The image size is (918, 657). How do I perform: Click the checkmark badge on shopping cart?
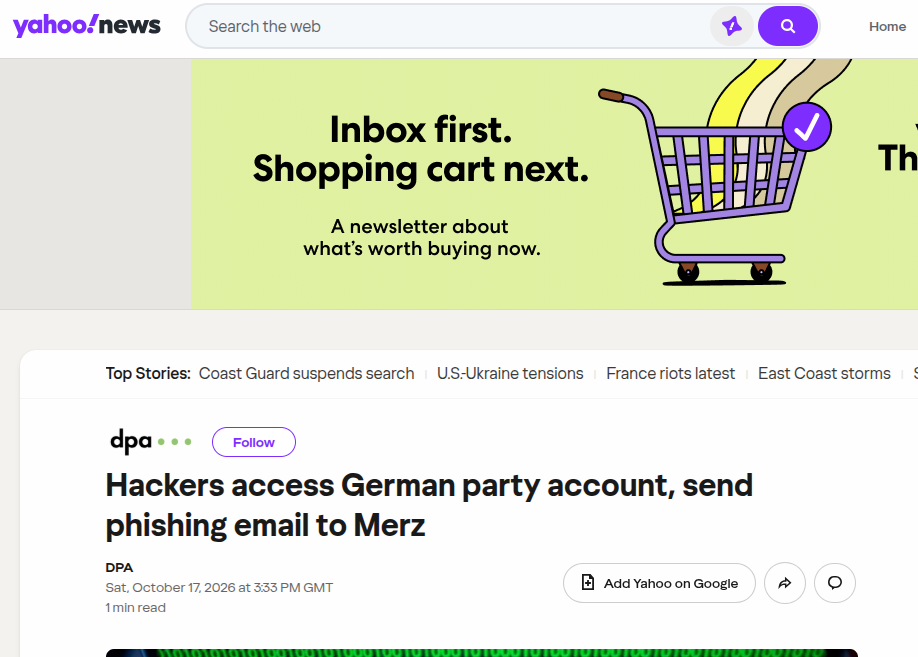click(807, 127)
